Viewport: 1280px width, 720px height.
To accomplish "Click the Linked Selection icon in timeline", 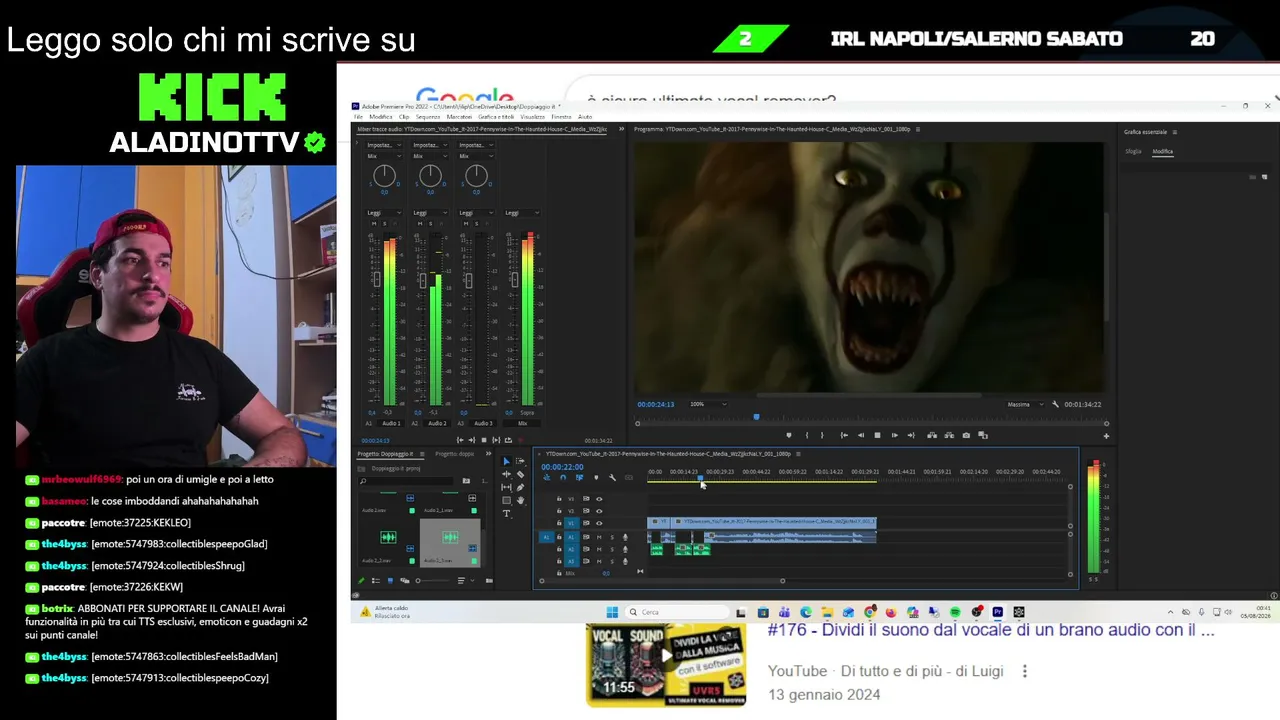I will [579, 478].
